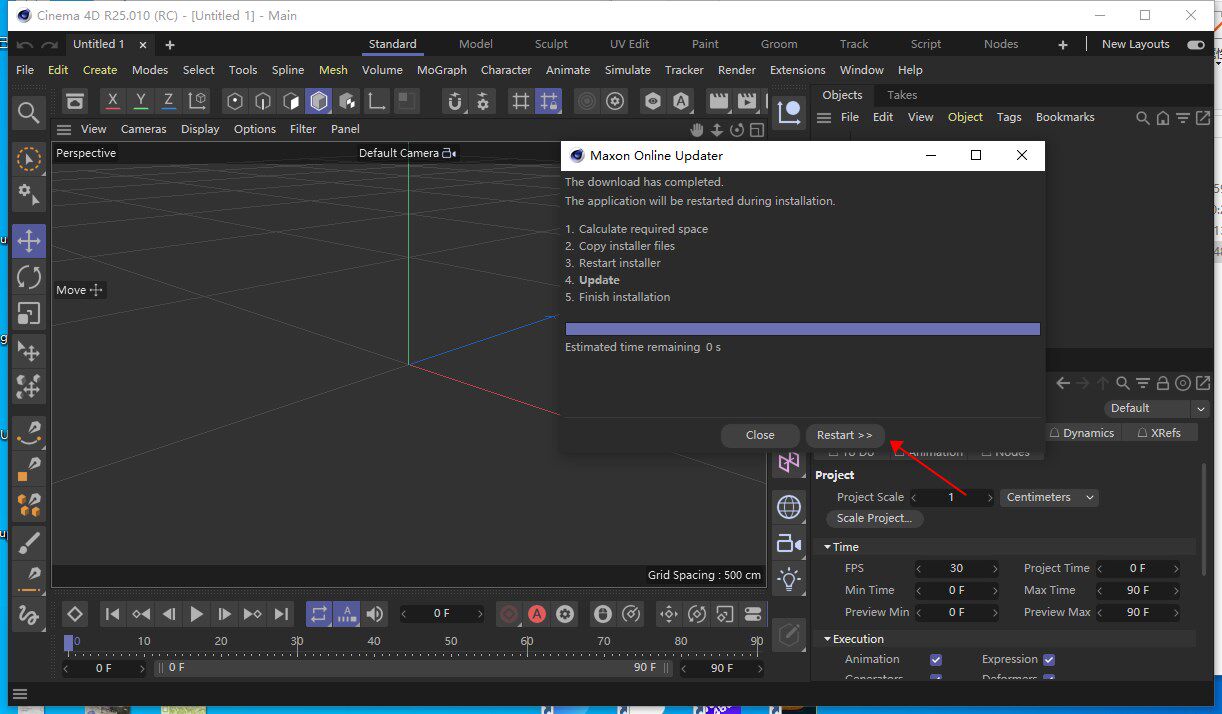Switch to UV Edit layout tab

[630, 44]
